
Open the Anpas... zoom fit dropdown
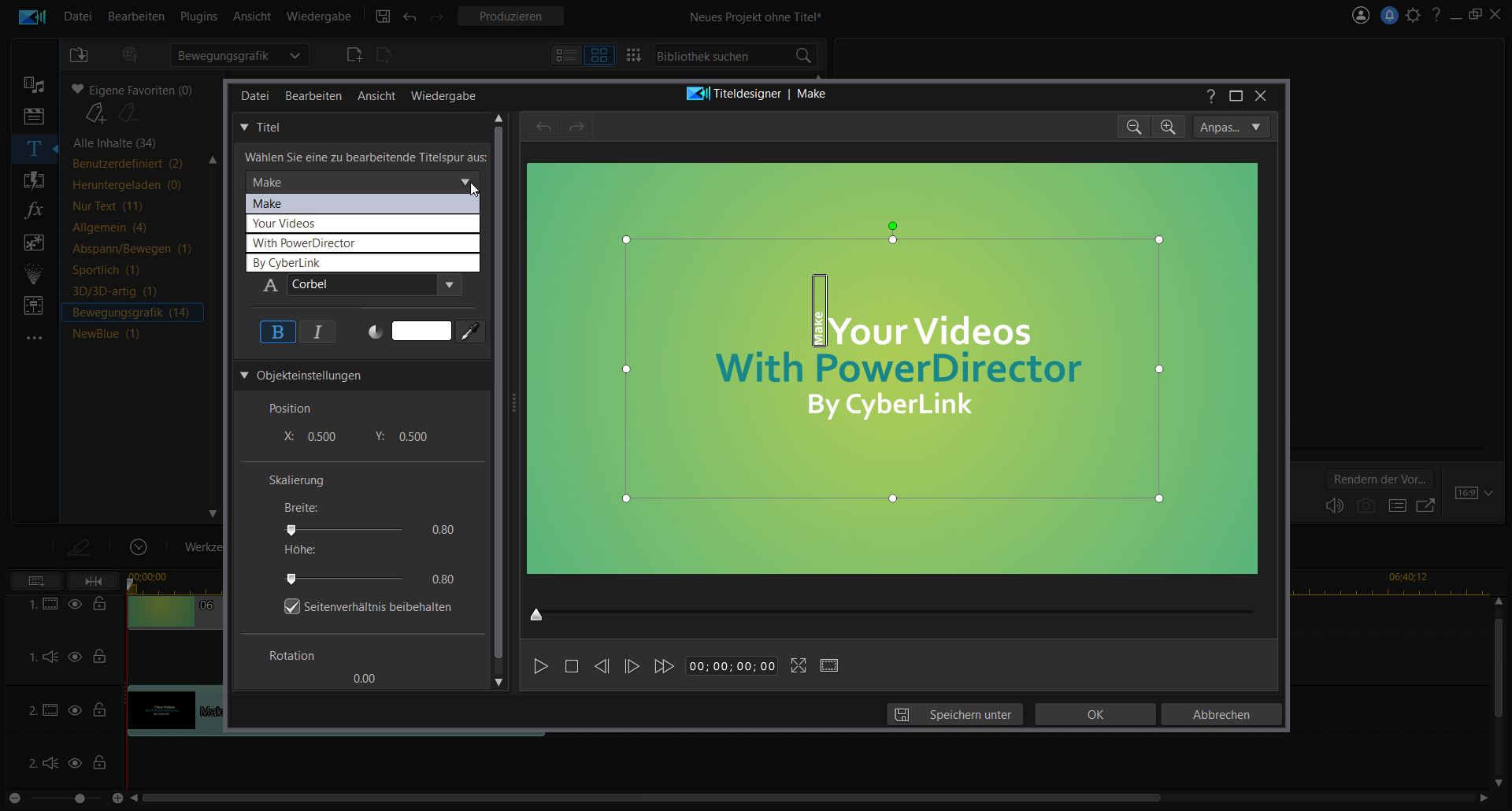[1231, 127]
